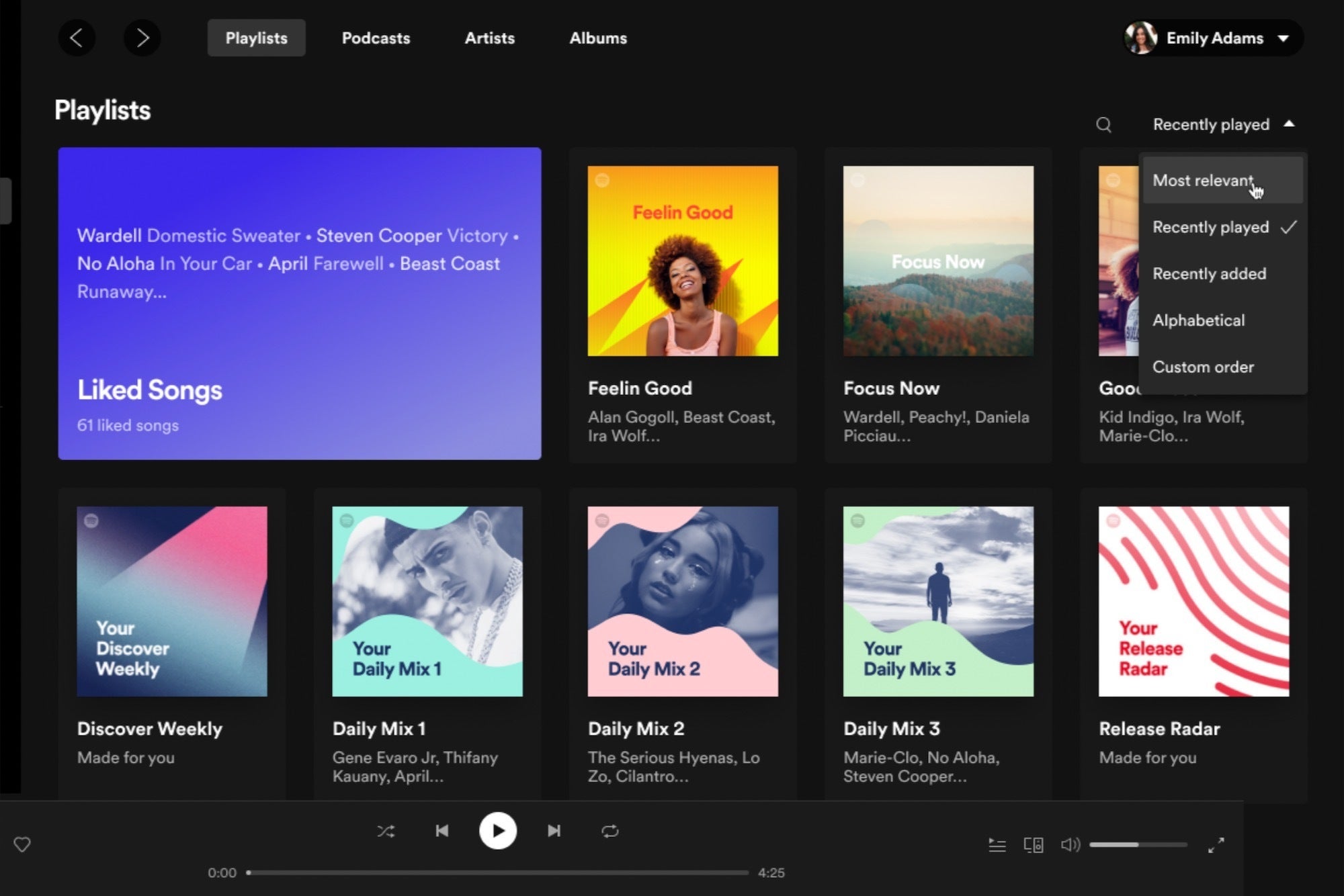Screen dimensions: 1344x896
Task: Select the Recently played sort option
Action: [1210, 227]
